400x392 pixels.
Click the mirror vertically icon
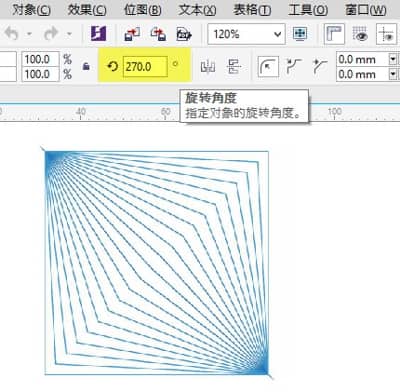click(234, 66)
